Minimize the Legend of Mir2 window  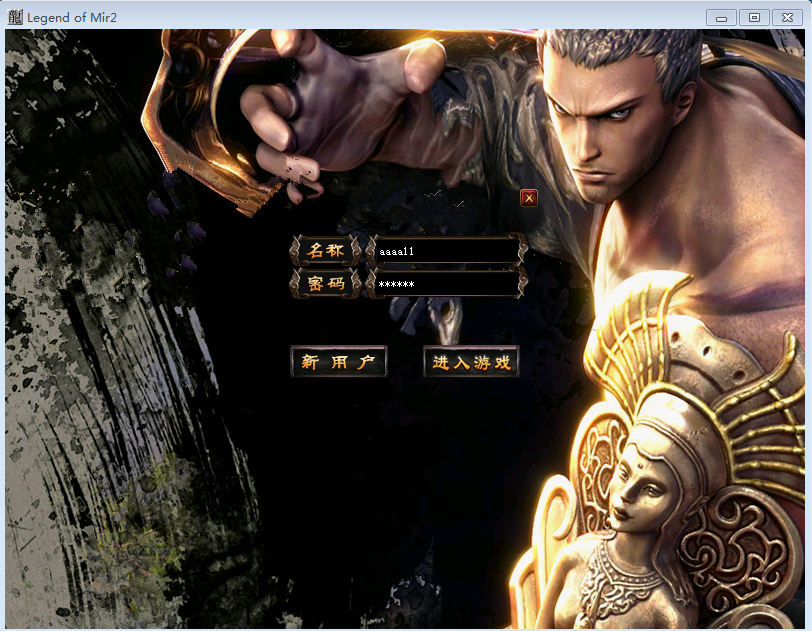click(721, 18)
